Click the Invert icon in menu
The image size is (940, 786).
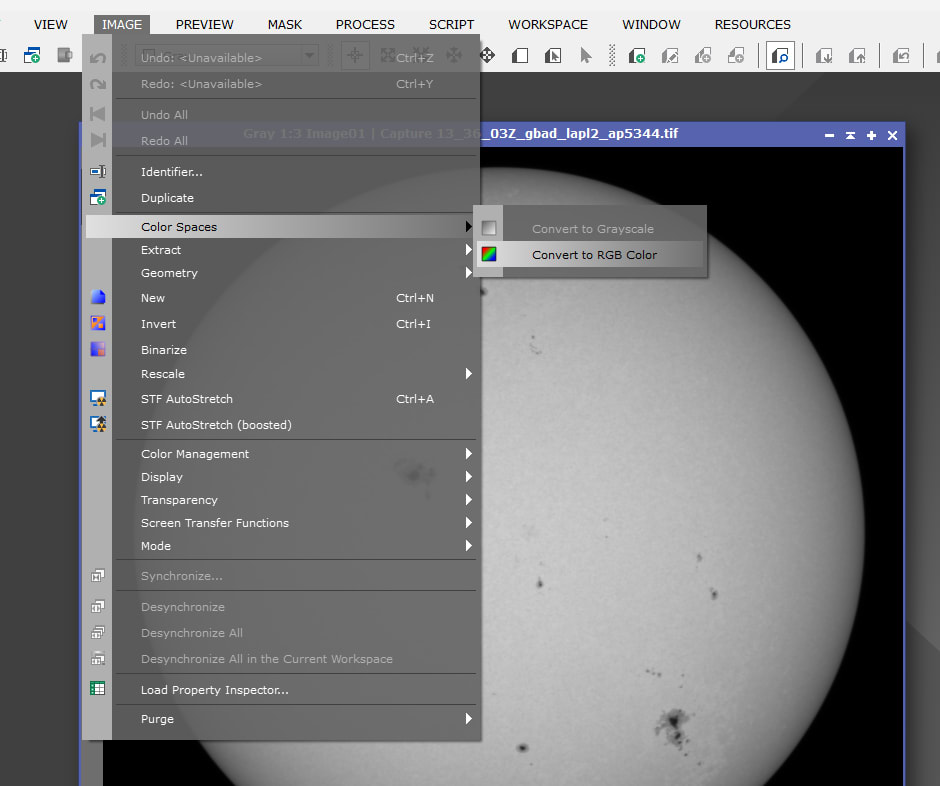pos(98,323)
